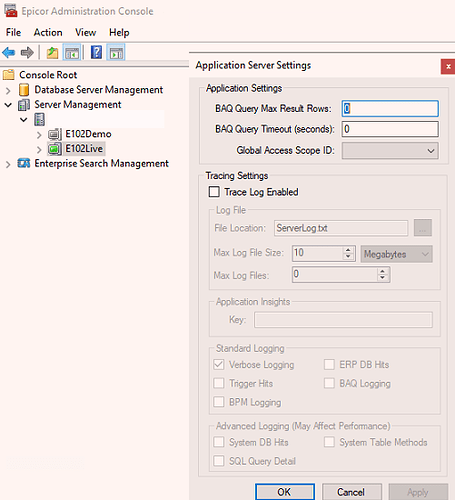Viewport: 455px width, 500px height.
Task: Click the Enterprise Search Management icon
Action: click(x=24, y=163)
